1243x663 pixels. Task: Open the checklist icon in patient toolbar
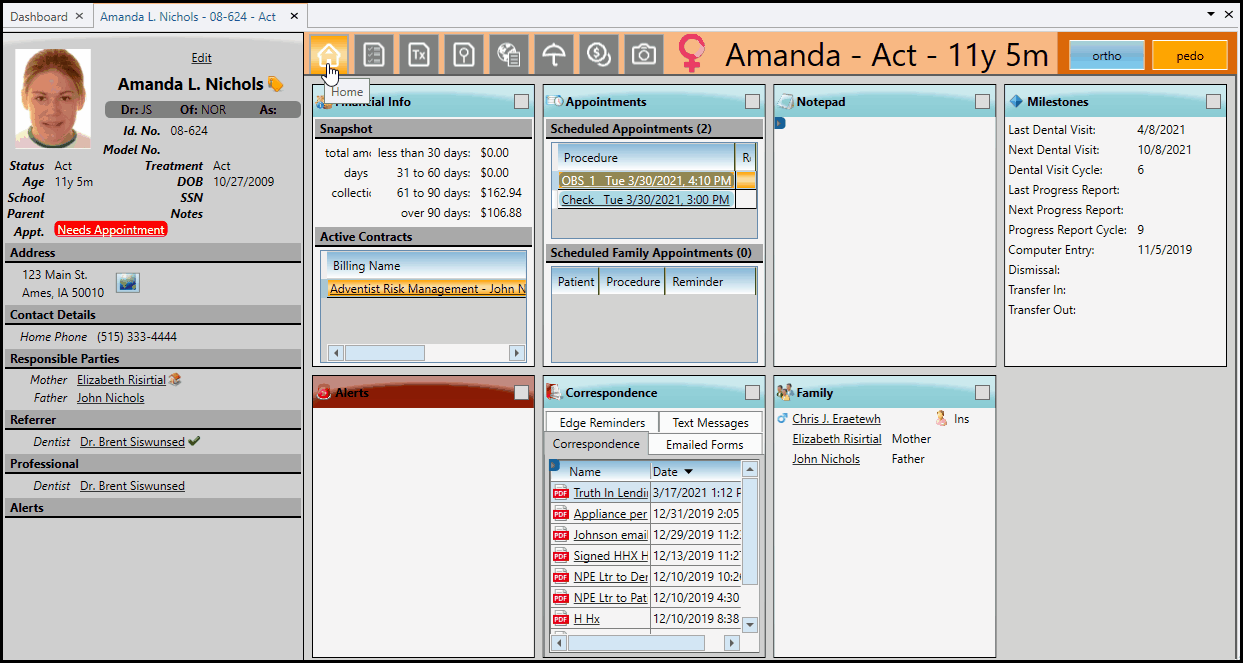[374, 54]
